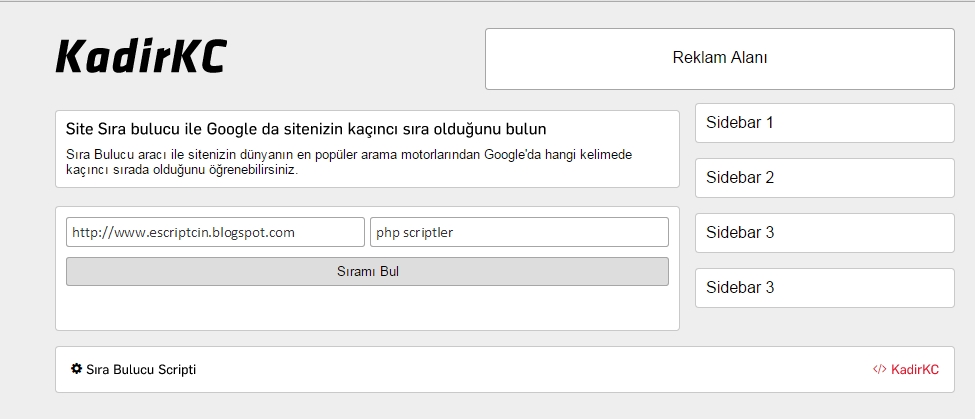Click the upper Sidebar 3 box

[824, 233]
